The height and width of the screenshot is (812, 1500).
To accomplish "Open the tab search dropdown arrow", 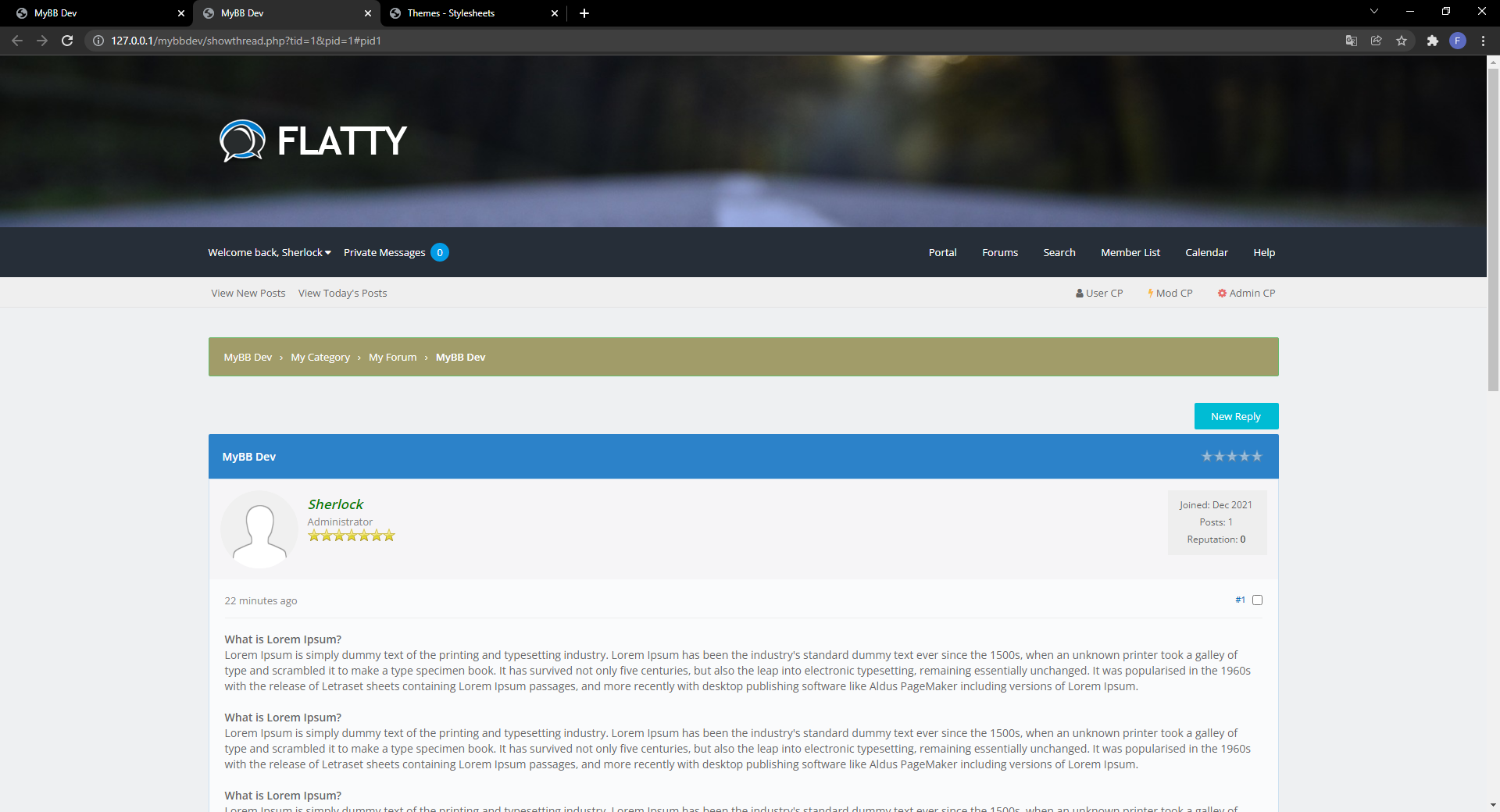I will click(1374, 12).
